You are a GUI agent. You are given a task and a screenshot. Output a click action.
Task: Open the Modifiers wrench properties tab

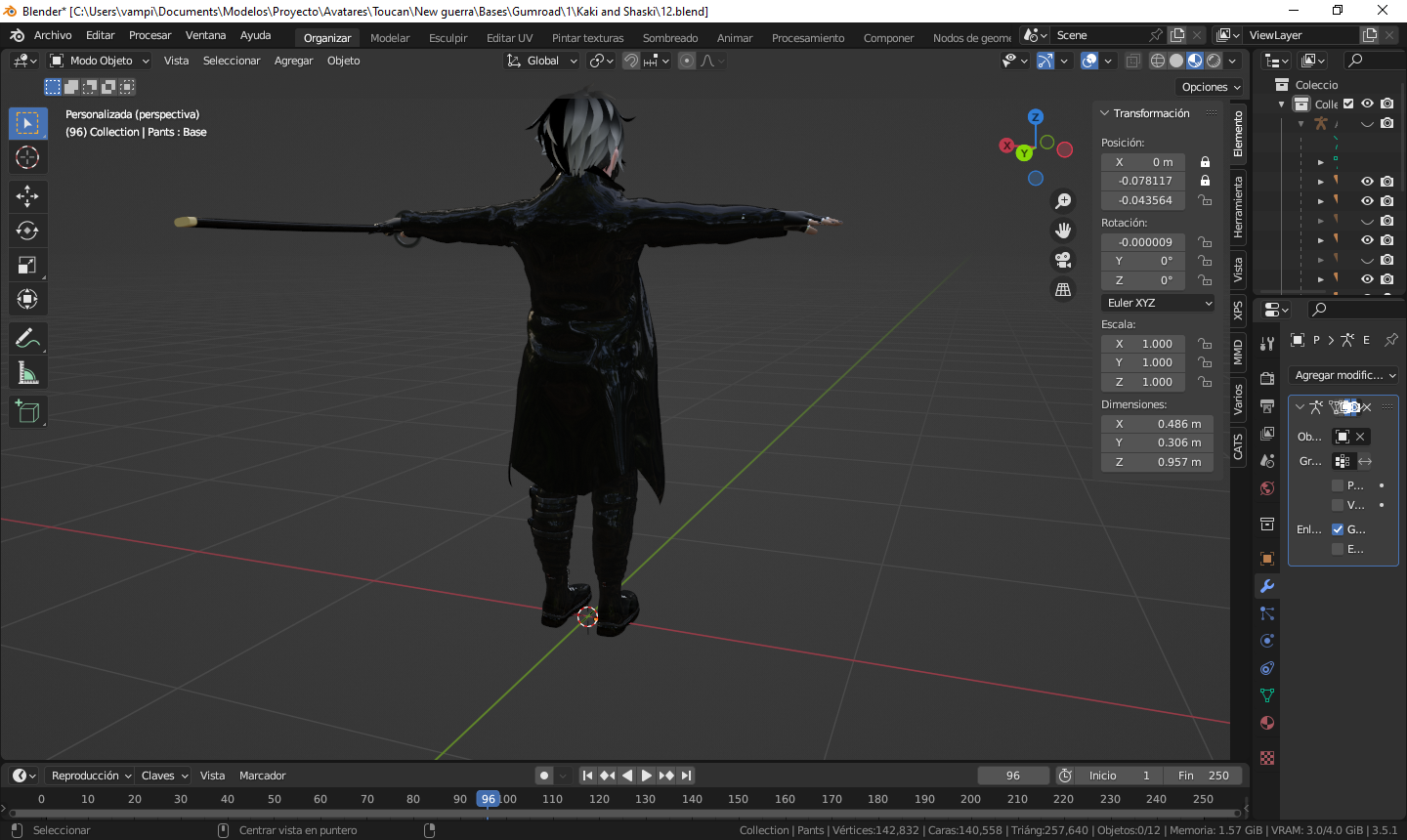1267,586
